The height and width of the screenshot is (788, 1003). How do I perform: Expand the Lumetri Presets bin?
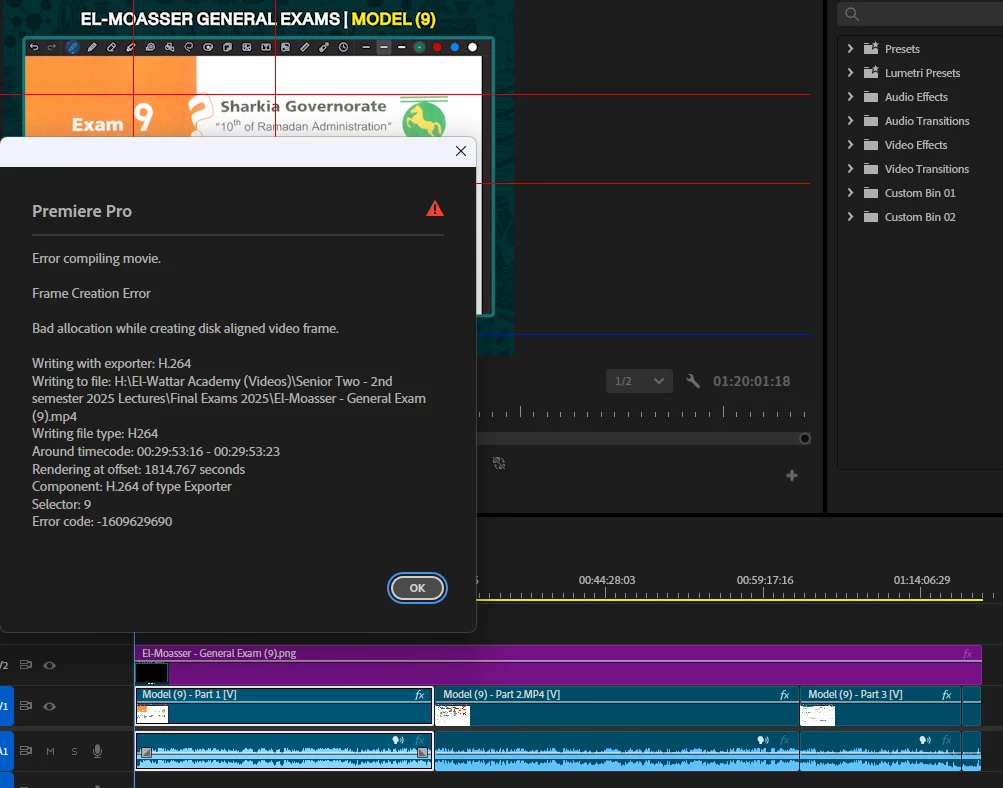(850, 72)
